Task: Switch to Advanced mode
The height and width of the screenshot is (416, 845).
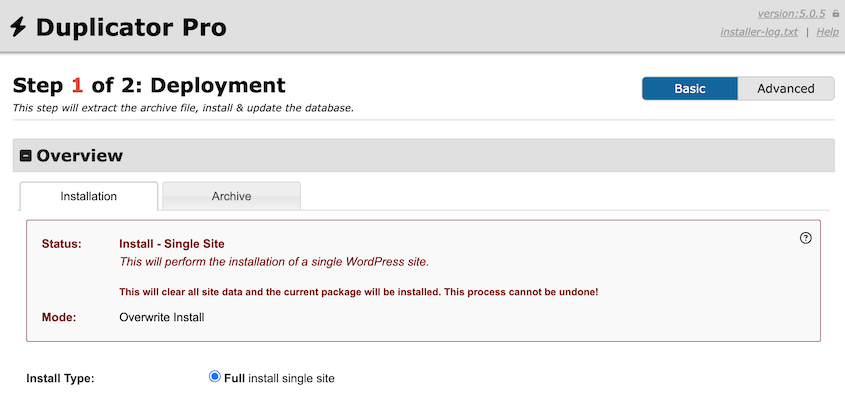Action: (x=786, y=88)
